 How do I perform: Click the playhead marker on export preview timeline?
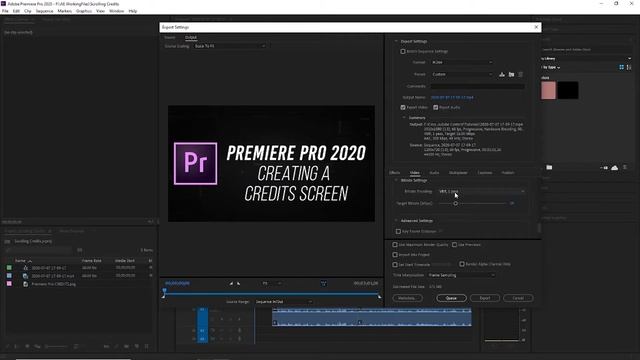(x=164, y=291)
